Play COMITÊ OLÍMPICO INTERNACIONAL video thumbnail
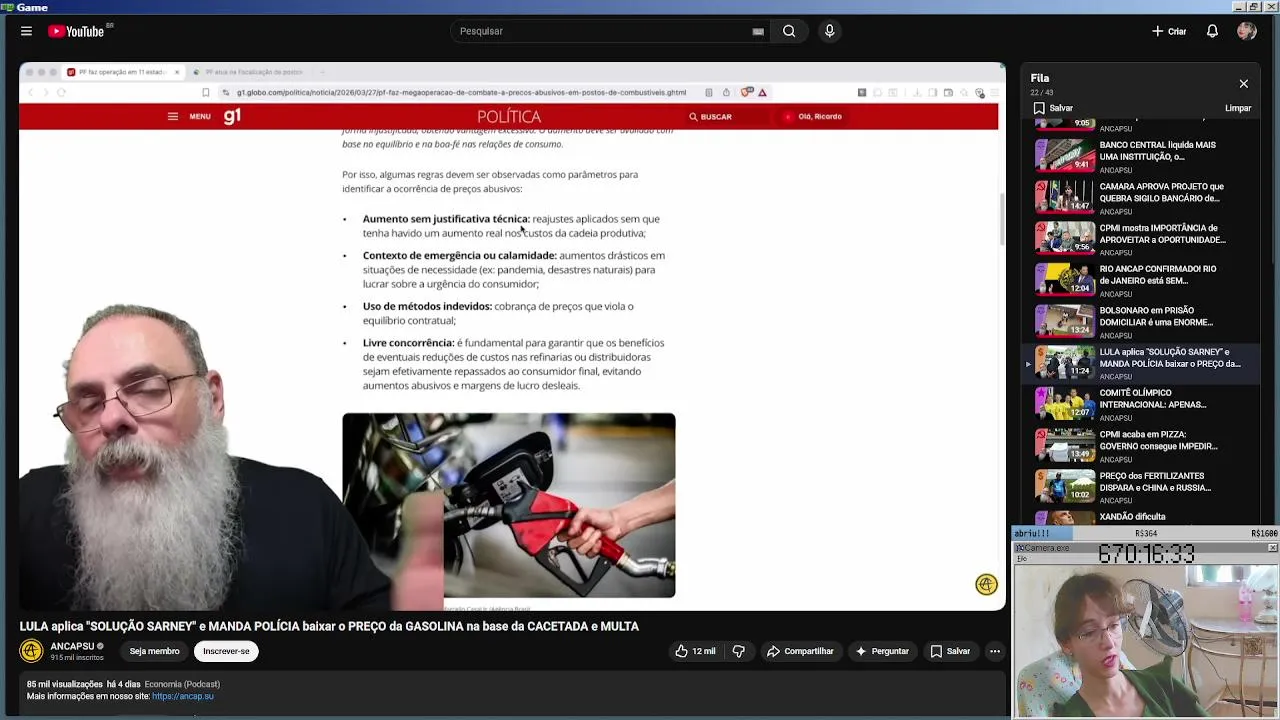This screenshot has width=1280, height=720. pyautogui.click(x=1064, y=403)
